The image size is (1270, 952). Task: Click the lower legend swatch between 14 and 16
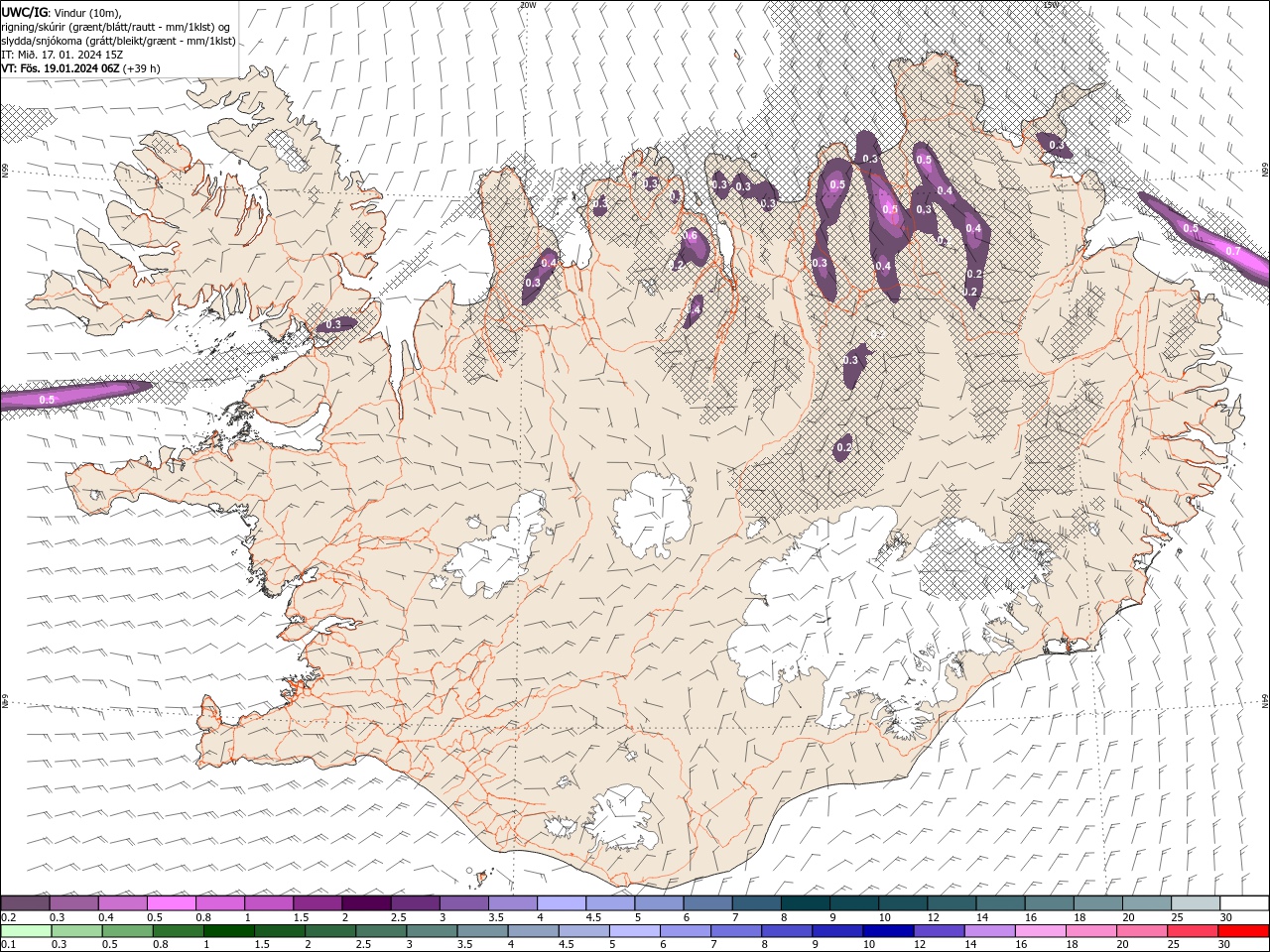(x=988, y=931)
